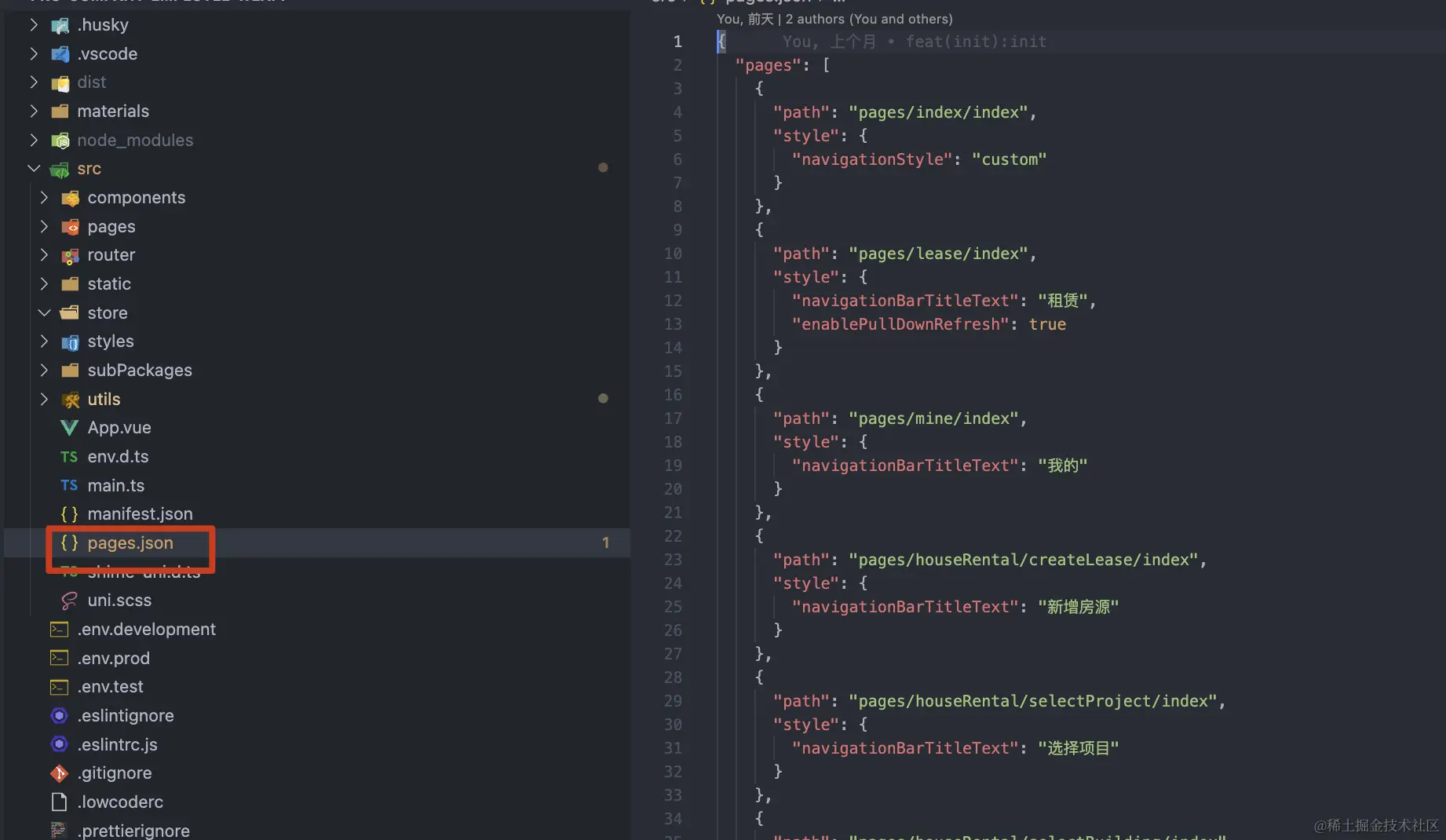Screen dimensions: 1446x840
Task: Open main.ts file
Action: point(116,486)
